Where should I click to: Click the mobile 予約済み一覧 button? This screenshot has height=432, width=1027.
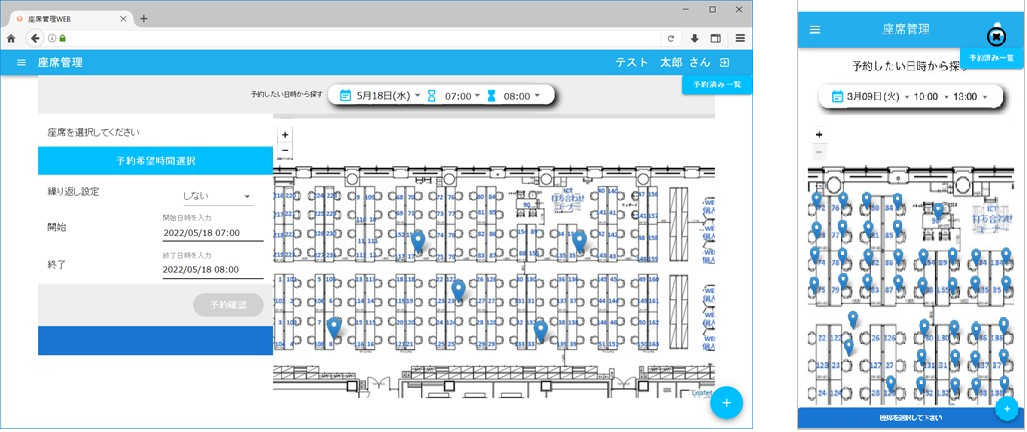[x=991, y=58]
